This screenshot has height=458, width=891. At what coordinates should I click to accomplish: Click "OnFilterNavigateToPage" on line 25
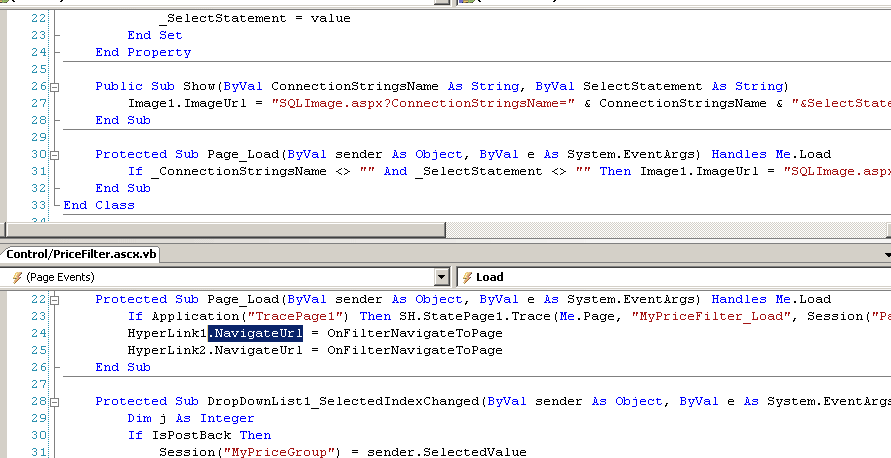[415, 351]
